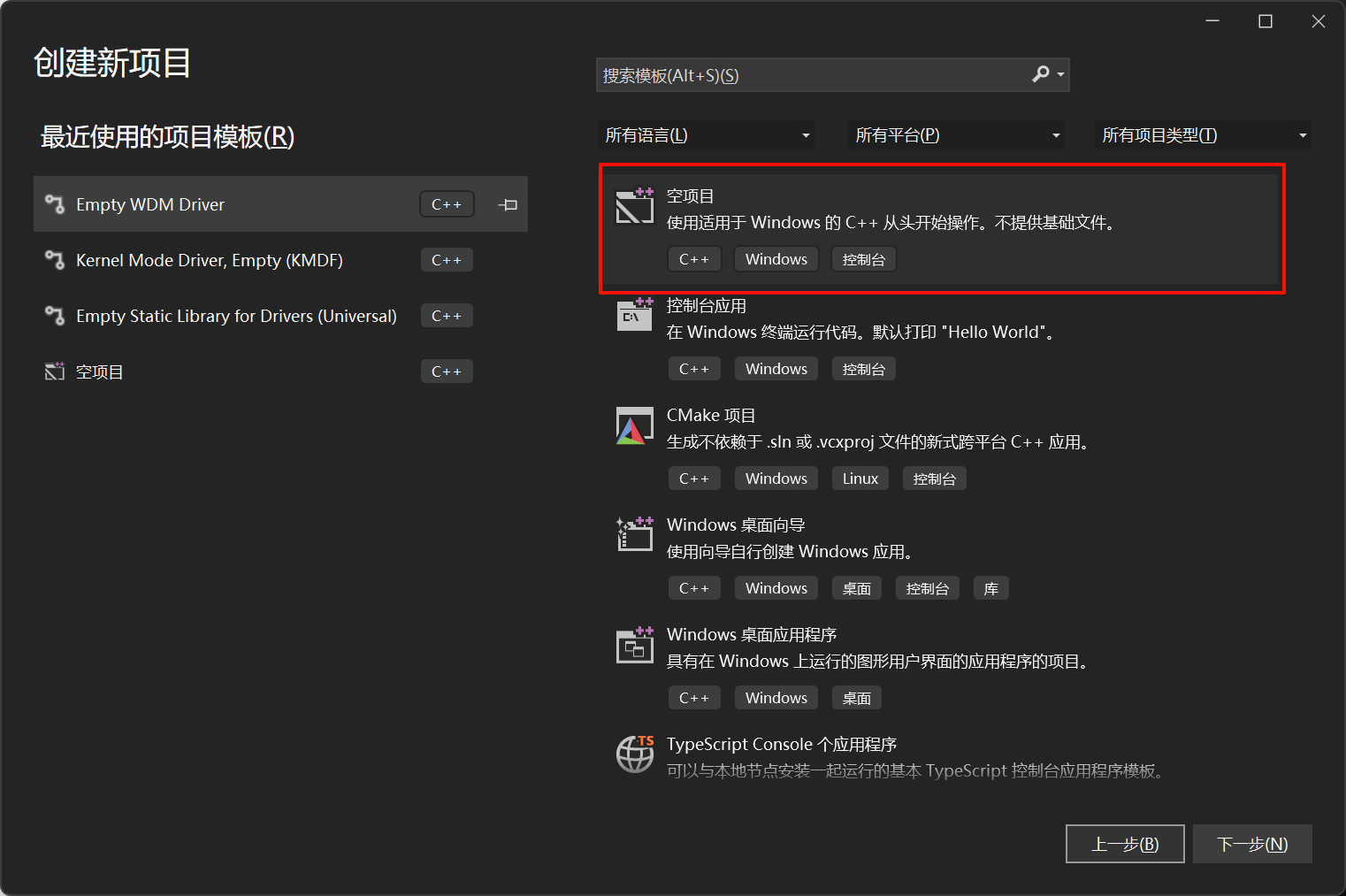Image resolution: width=1346 pixels, height=896 pixels.
Task: Click the Kernel Mode Driver (KMDF) template icon
Action: click(x=53, y=259)
